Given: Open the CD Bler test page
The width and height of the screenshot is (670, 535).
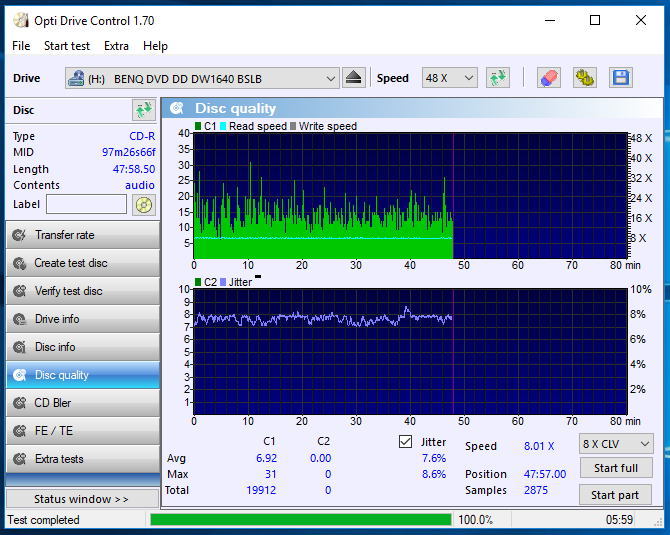Looking at the screenshot, I should (x=83, y=403).
